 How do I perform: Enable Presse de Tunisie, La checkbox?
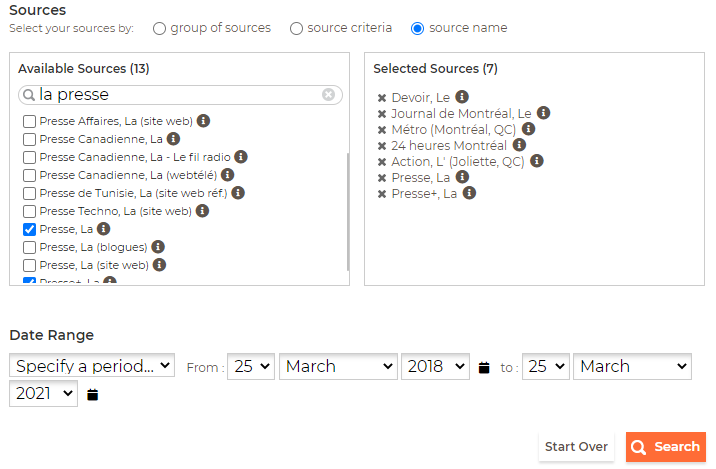30,193
